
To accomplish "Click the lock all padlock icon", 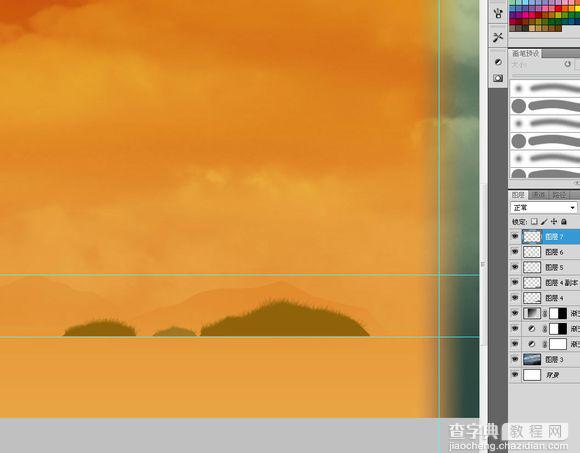I will click(564, 222).
